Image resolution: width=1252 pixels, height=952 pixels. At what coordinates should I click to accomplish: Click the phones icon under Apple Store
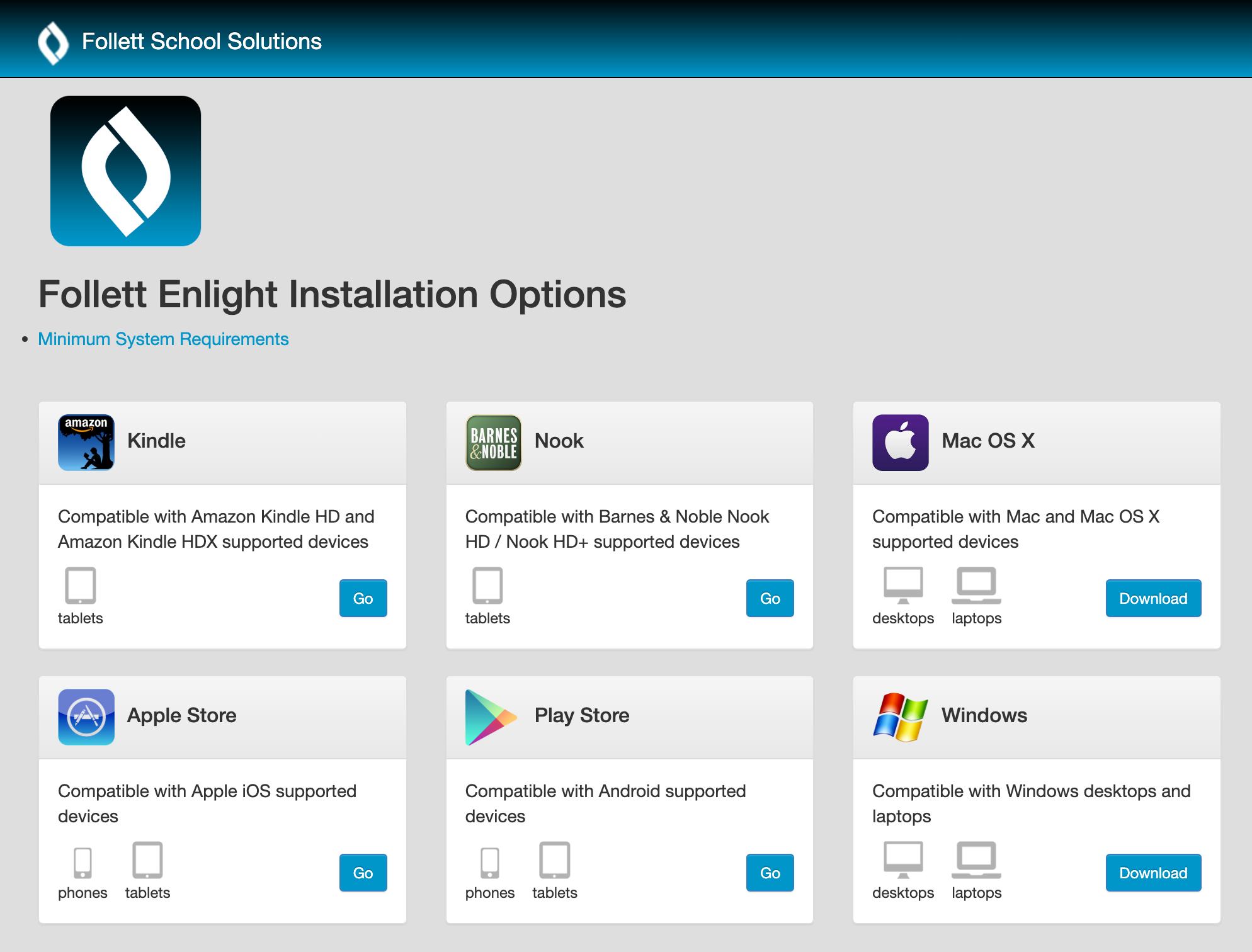tap(83, 861)
